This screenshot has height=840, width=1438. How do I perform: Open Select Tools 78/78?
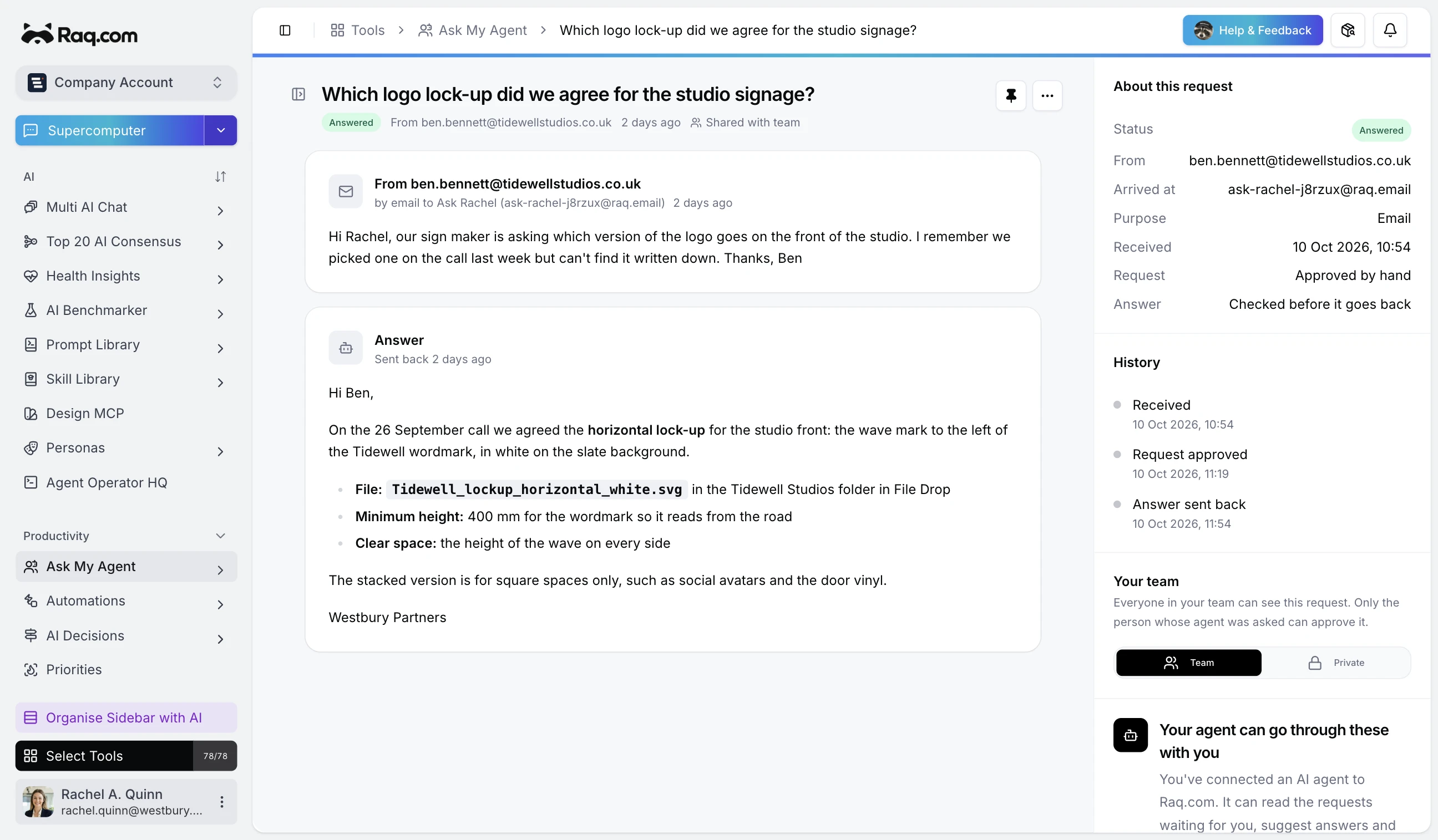coord(126,756)
